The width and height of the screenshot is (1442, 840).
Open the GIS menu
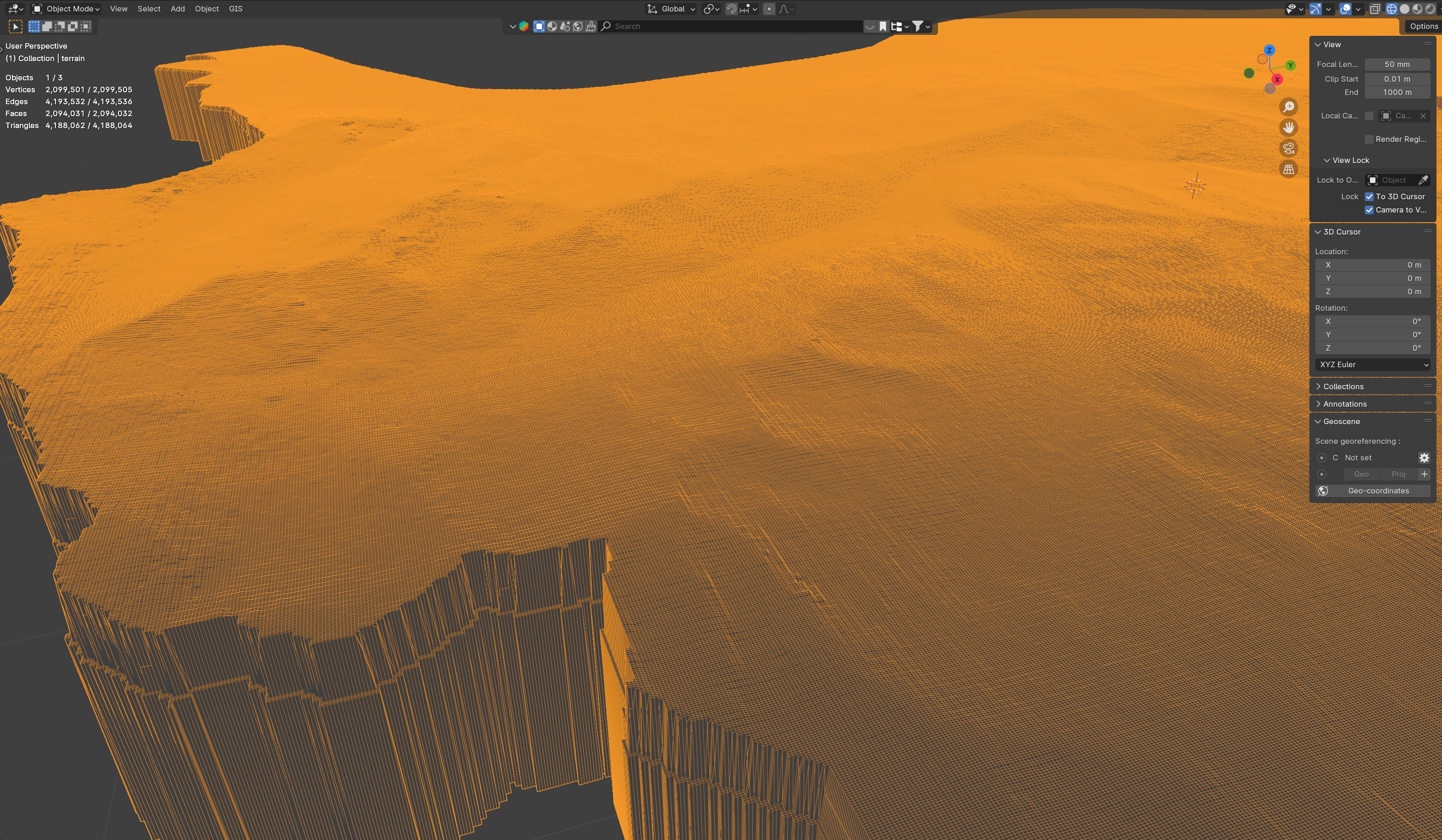point(235,9)
